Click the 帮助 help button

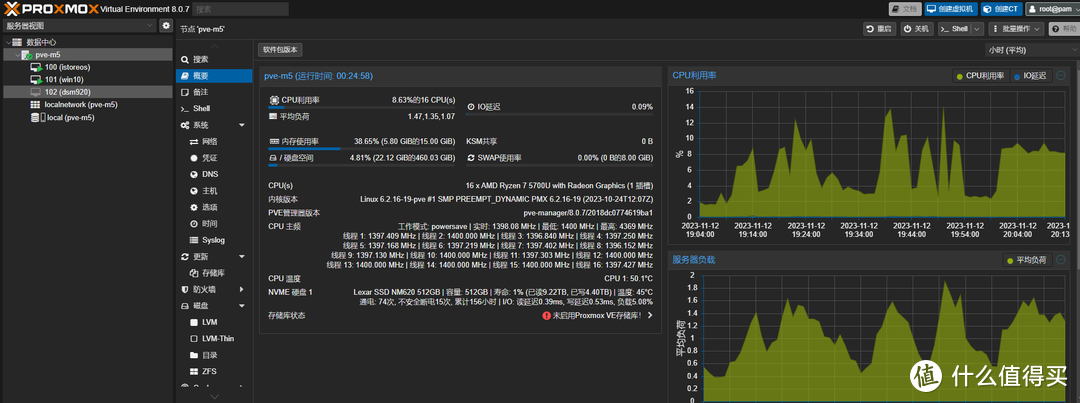coord(1064,29)
